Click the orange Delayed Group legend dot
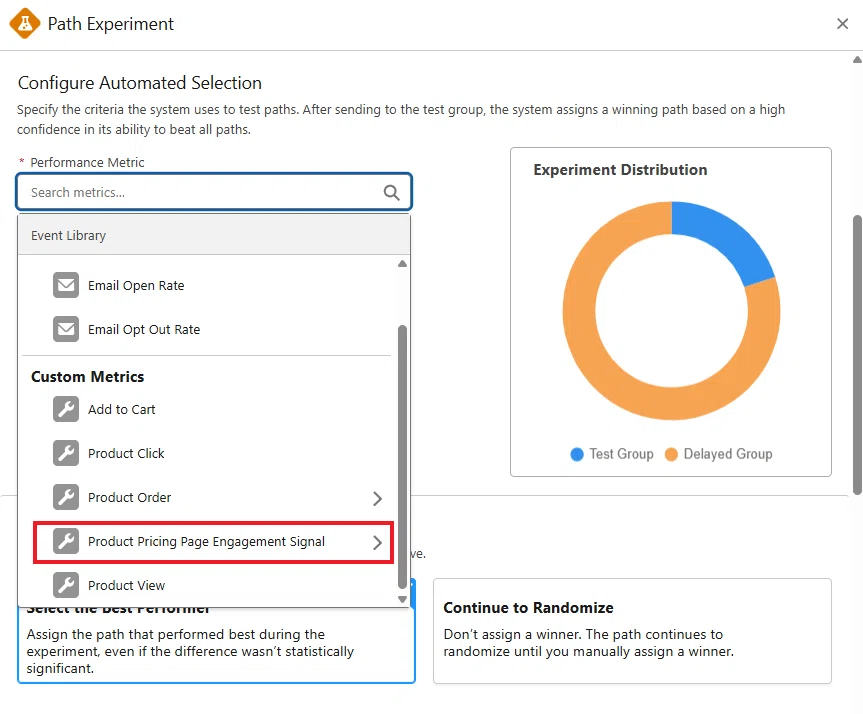 671,454
